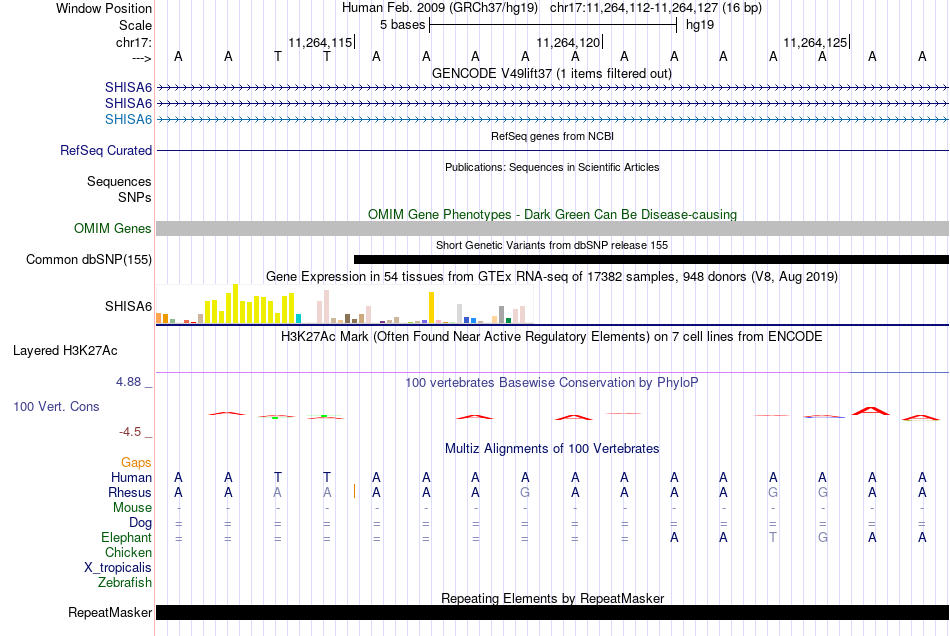This screenshot has height=636, width=950.
Task: Select the chr17:11,264,112-11,264,127 (16 bp) position text
Action: [656, 8]
